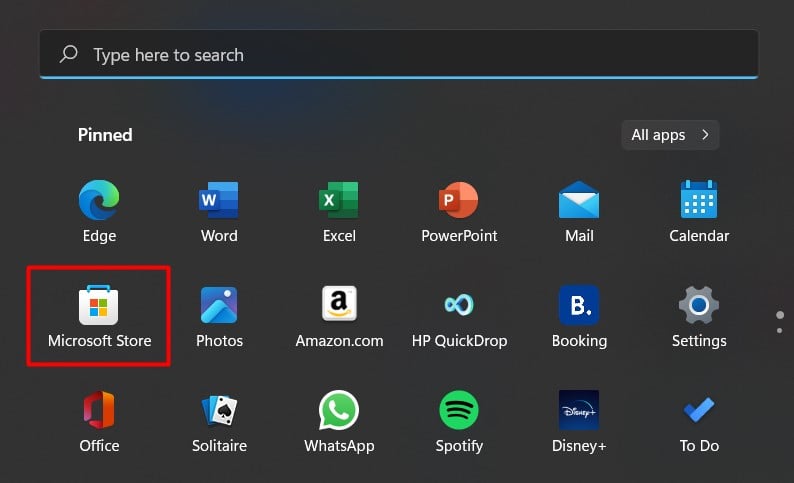
Task: Open Settings from pinned apps
Action: 699,316
